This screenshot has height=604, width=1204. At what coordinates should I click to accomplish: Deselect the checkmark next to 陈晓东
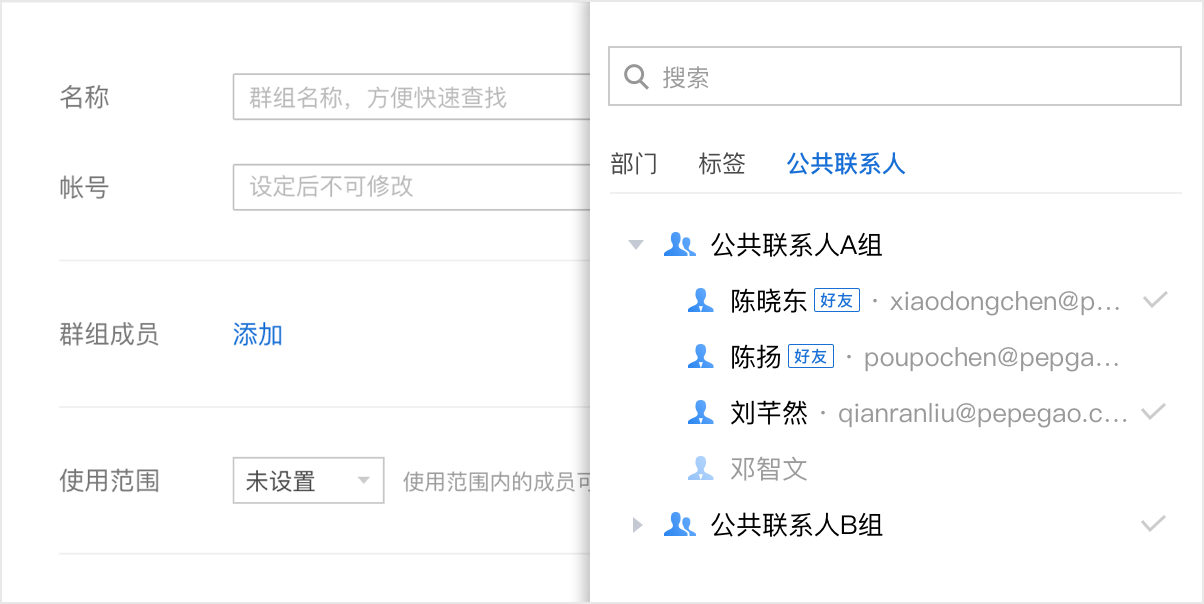click(1155, 299)
